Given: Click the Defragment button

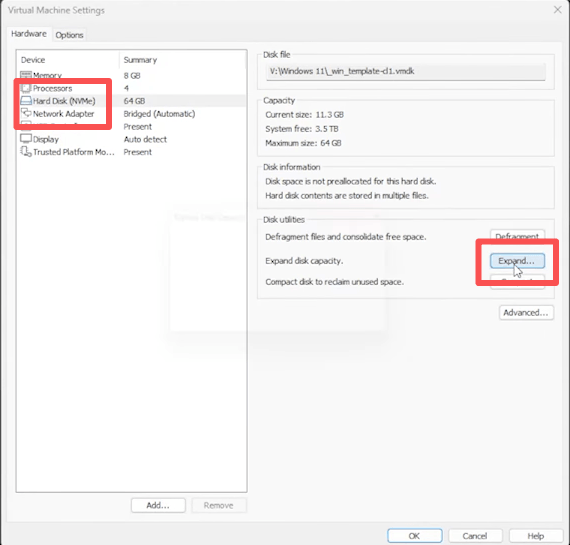Looking at the screenshot, I should [x=517, y=236].
